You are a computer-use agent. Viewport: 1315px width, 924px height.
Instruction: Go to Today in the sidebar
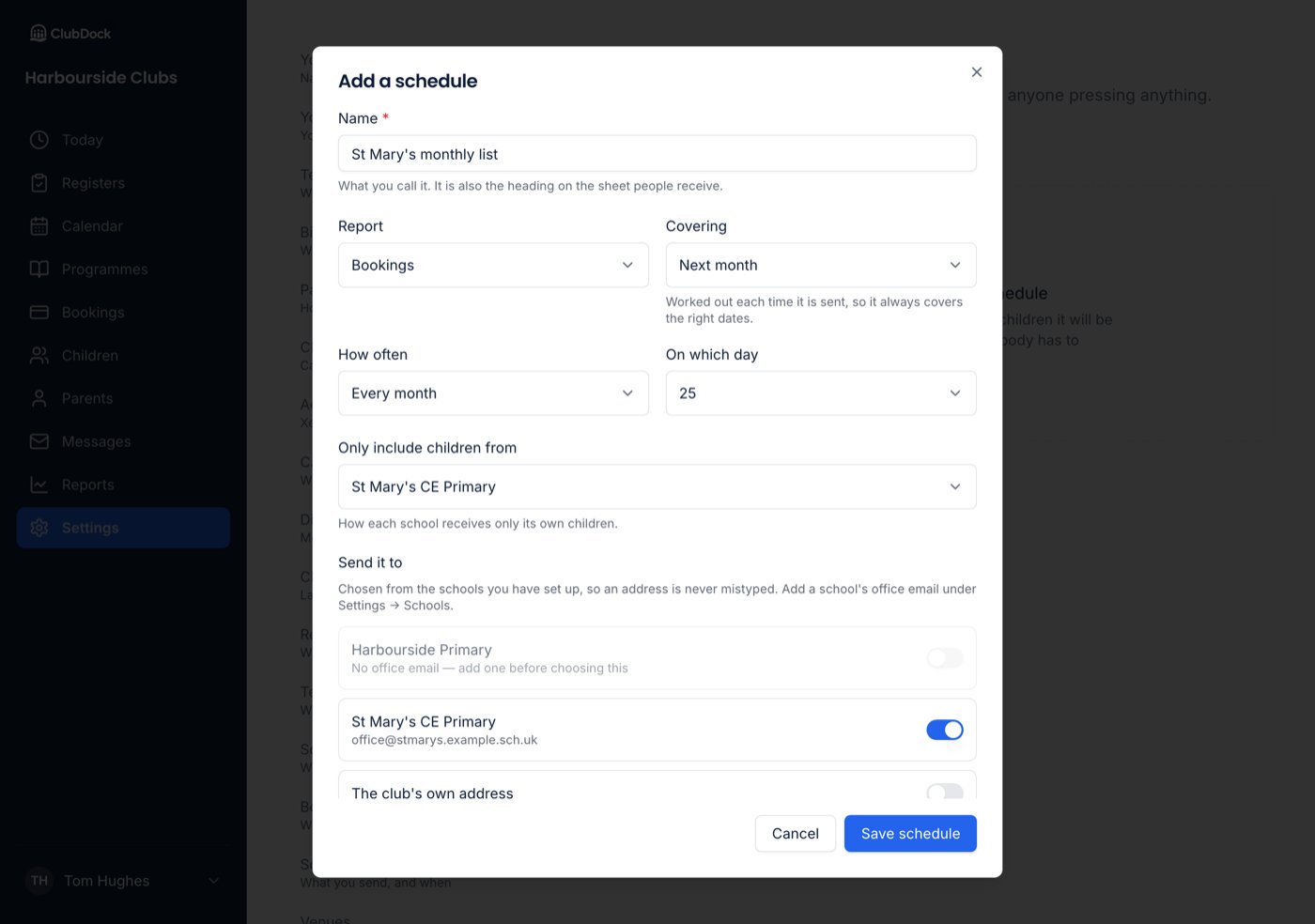point(123,140)
